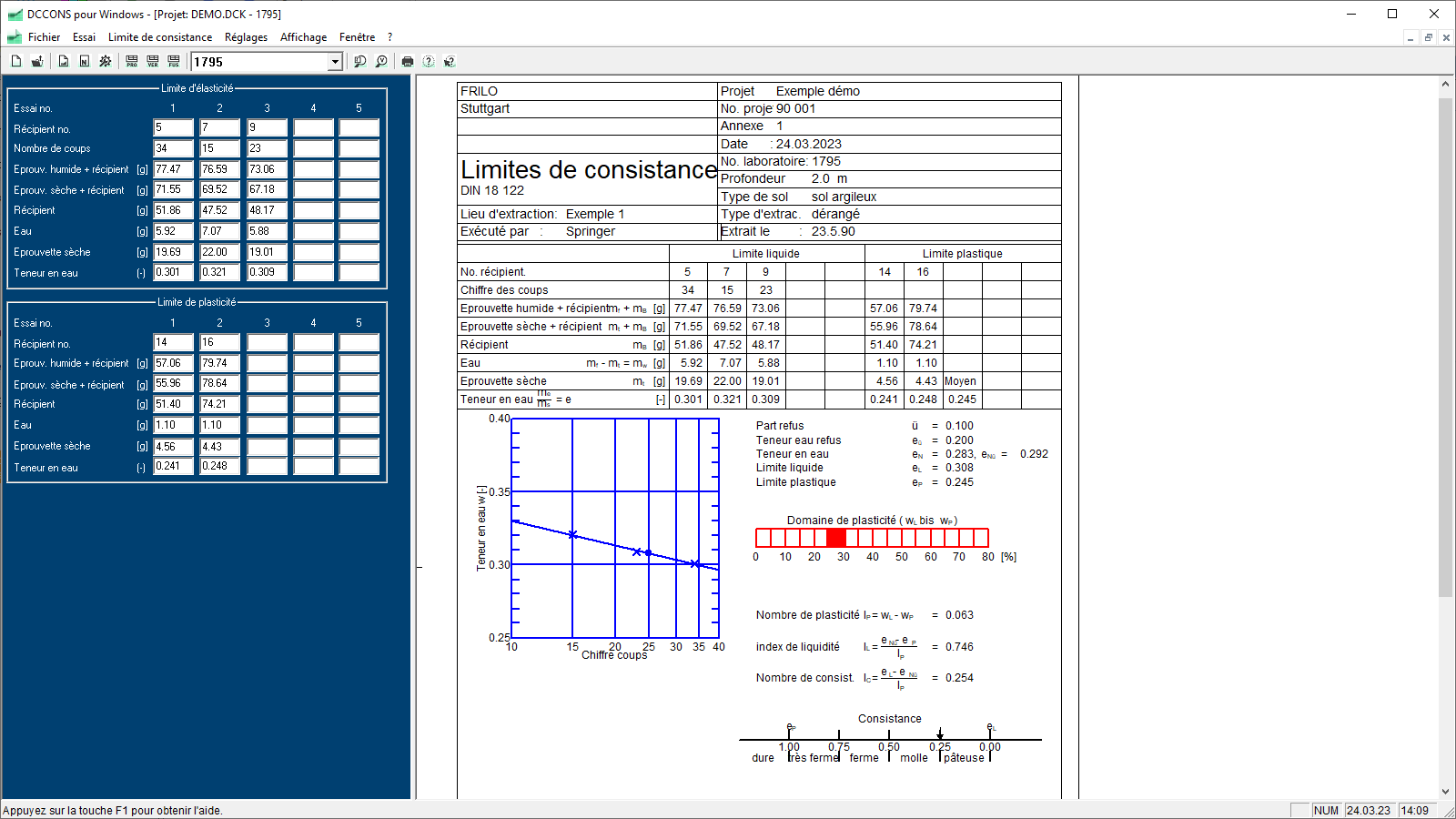Open the ? help menu
The image size is (1456, 819).
point(390,37)
